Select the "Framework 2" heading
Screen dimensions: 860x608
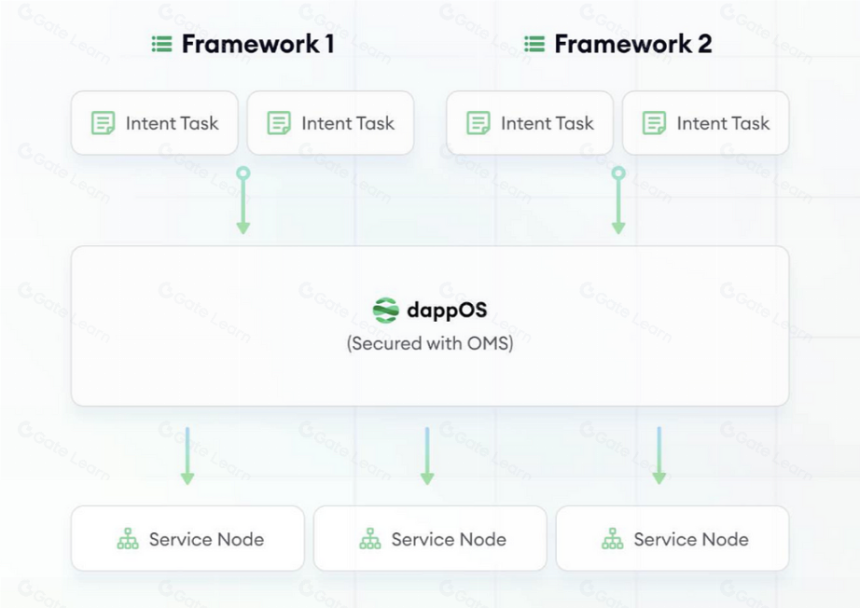633,44
